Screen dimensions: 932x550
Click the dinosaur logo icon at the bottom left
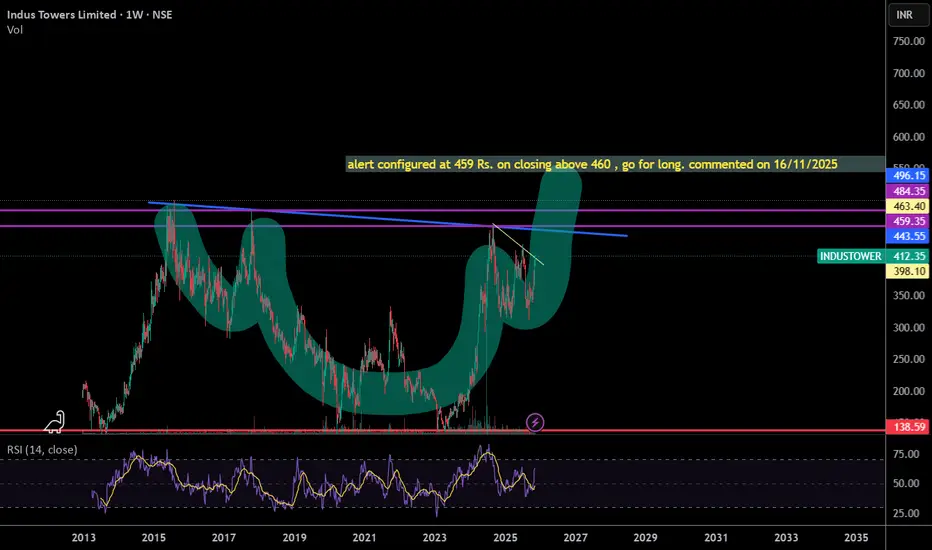tap(55, 422)
